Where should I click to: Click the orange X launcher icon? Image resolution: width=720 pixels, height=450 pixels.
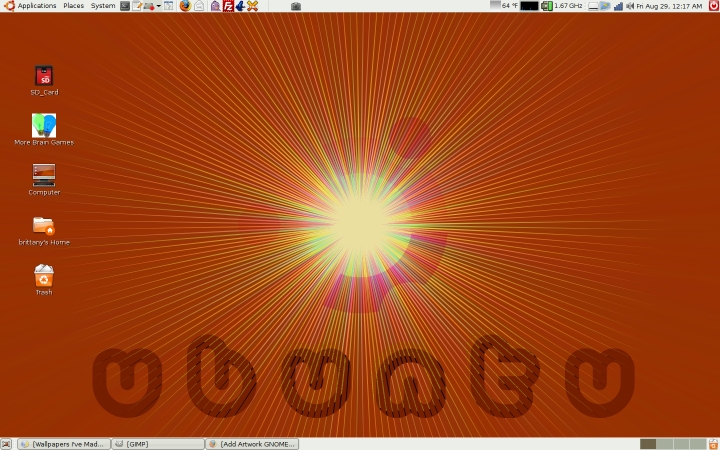coord(252,6)
